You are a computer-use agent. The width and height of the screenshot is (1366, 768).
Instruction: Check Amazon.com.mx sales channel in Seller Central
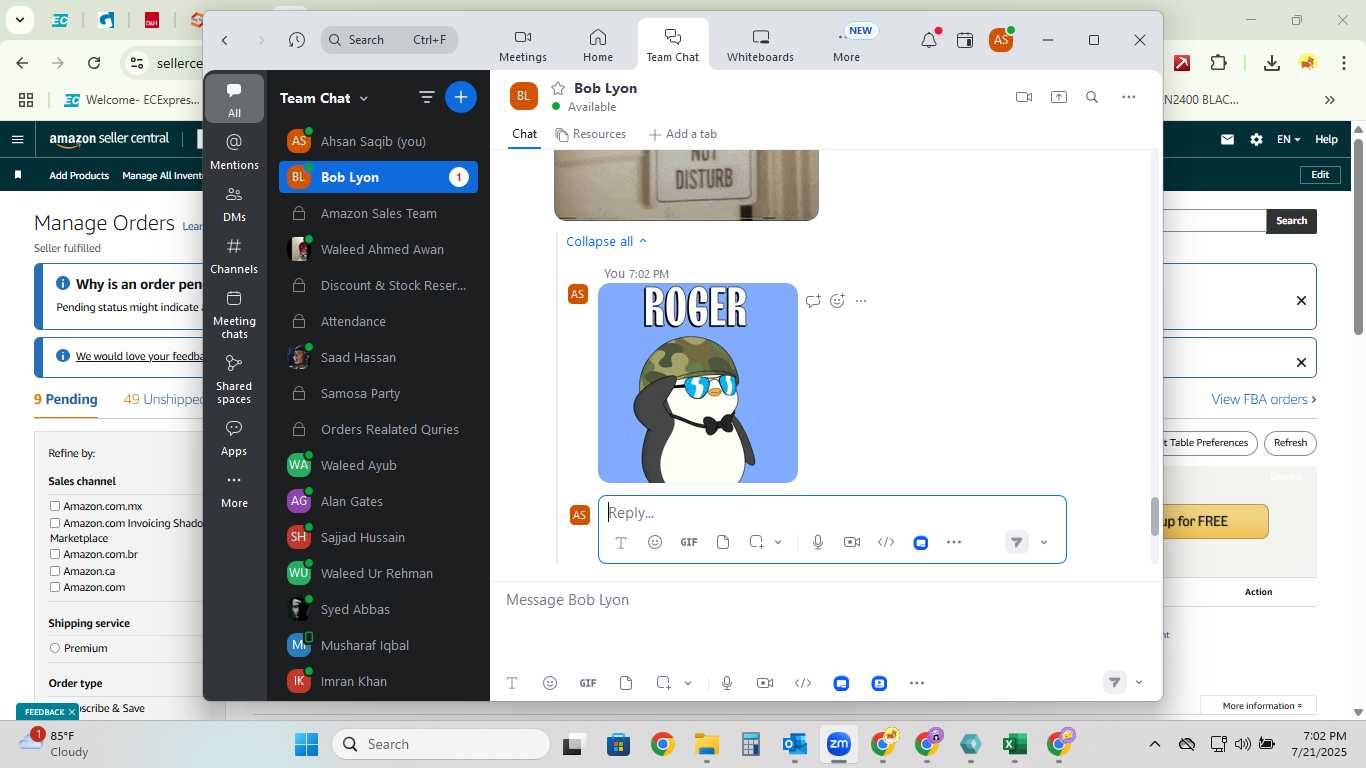pyautogui.click(x=55, y=506)
